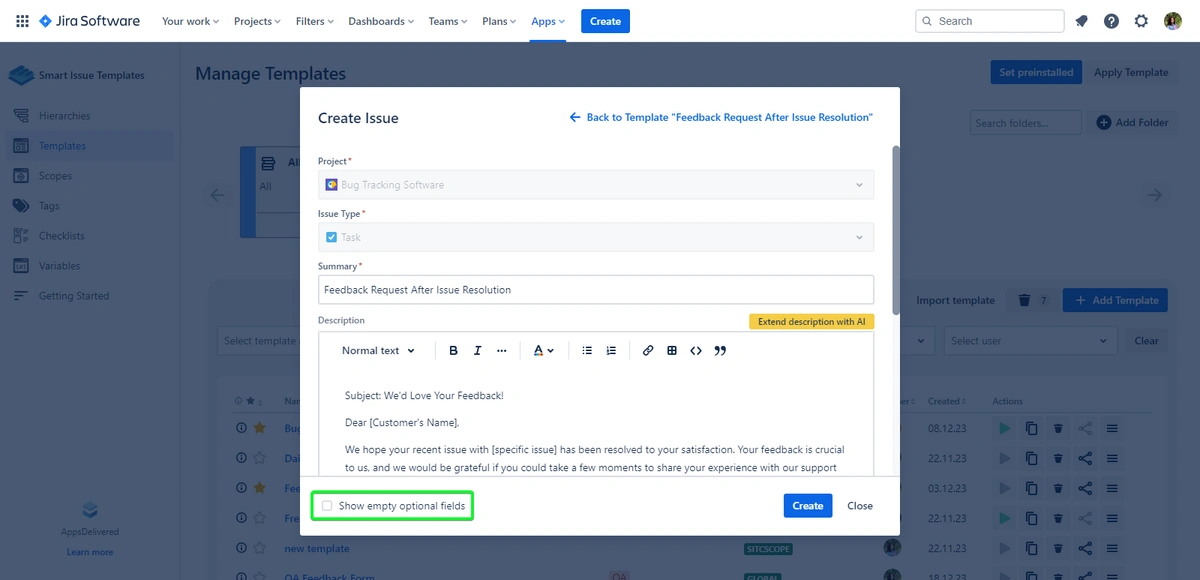Open the Normal text style dropdown
The height and width of the screenshot is (580, 1200).
pyautogui.click(x=377, y=351)
